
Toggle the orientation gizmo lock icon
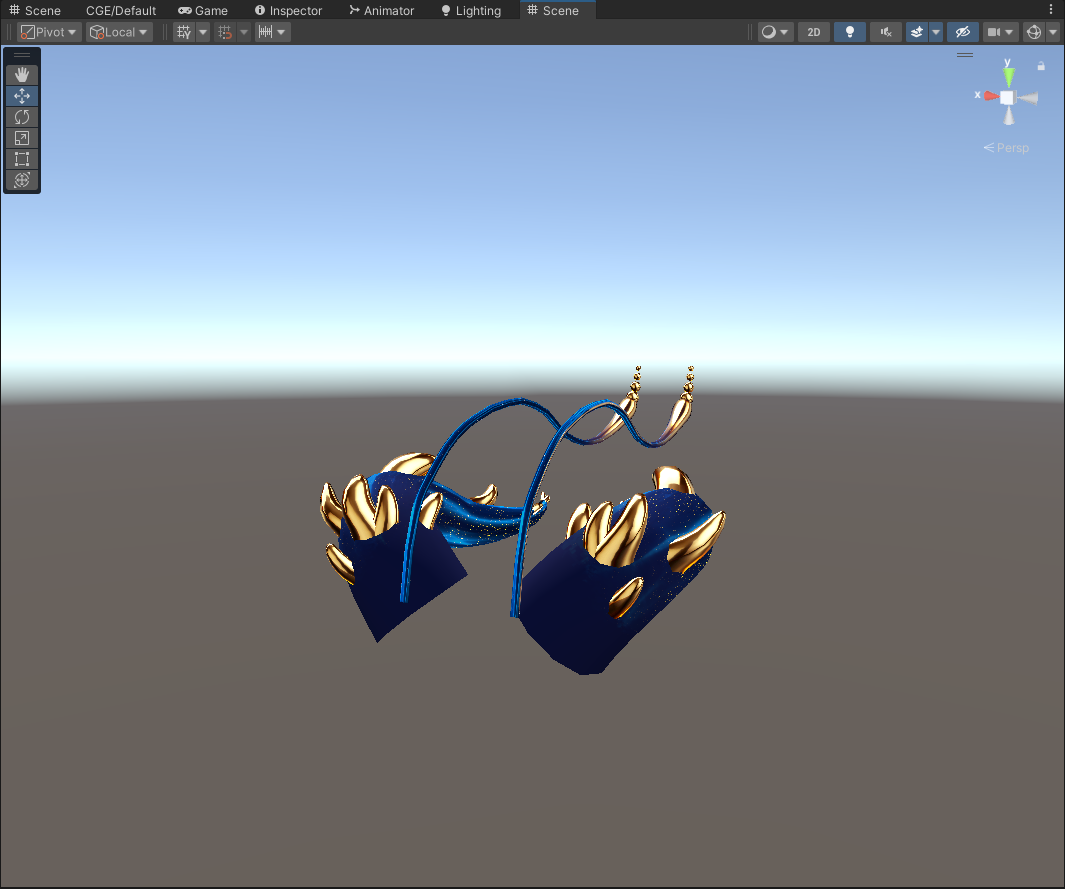click(1041, 66)
